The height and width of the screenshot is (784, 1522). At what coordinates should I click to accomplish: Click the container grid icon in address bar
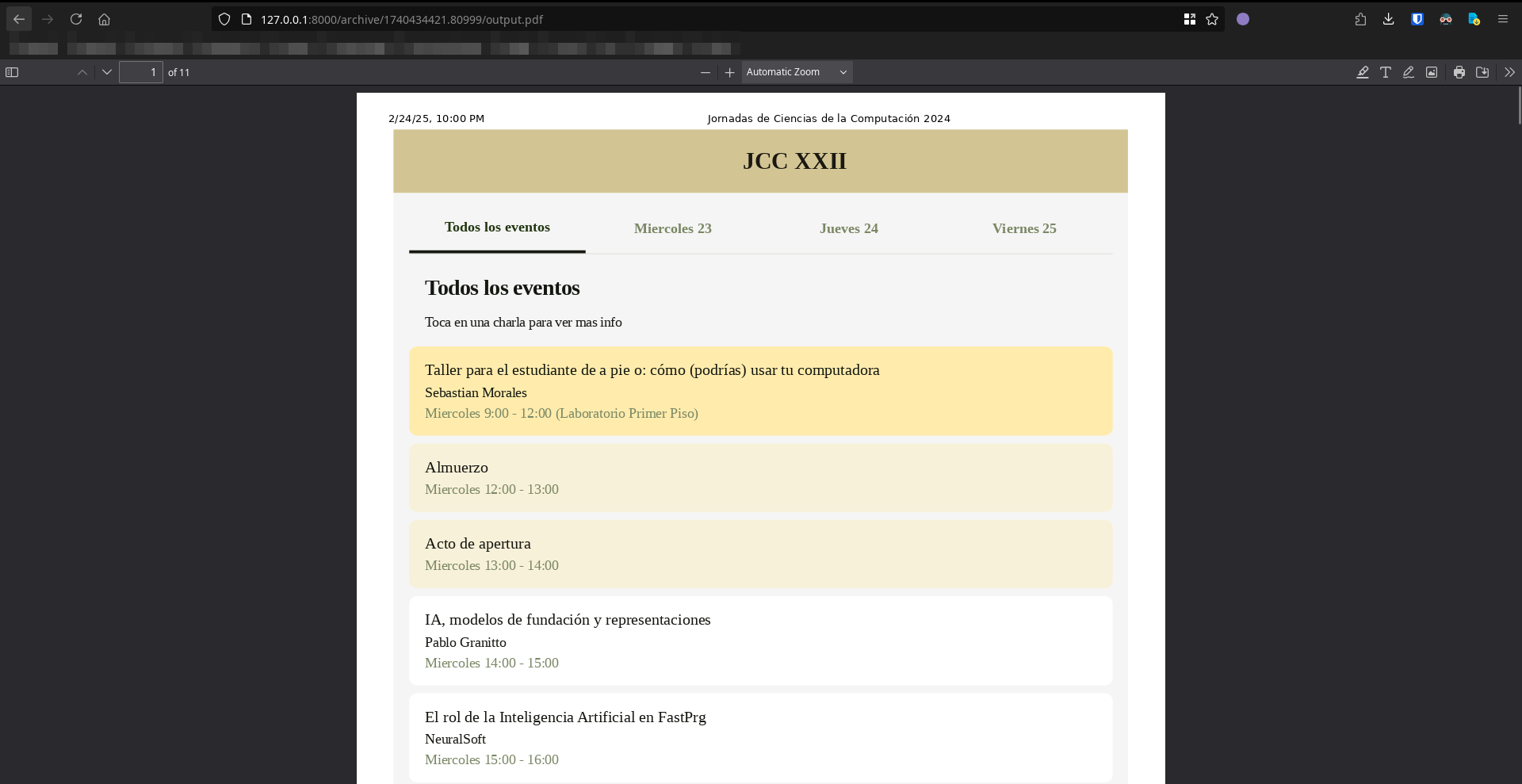click(1189, 19)
